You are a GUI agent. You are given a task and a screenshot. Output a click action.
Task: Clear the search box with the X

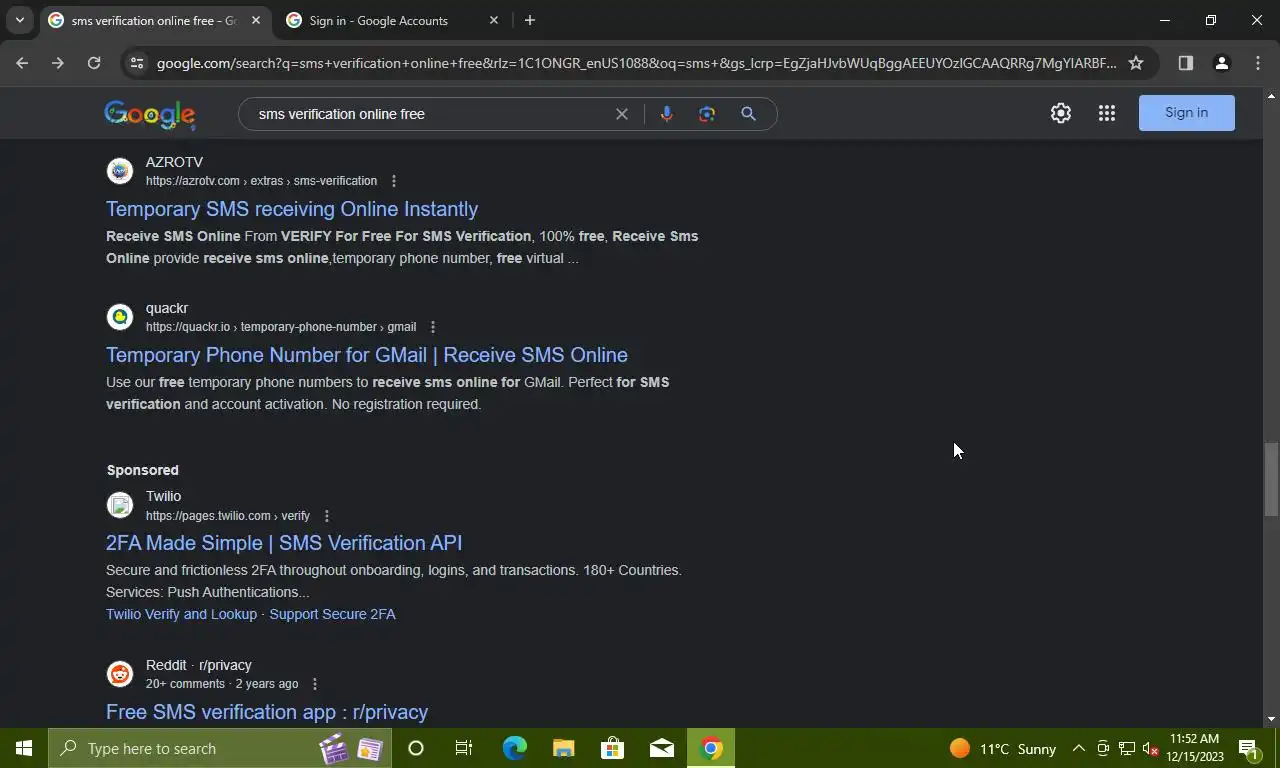pyautogui.click(x=621, y=114)
